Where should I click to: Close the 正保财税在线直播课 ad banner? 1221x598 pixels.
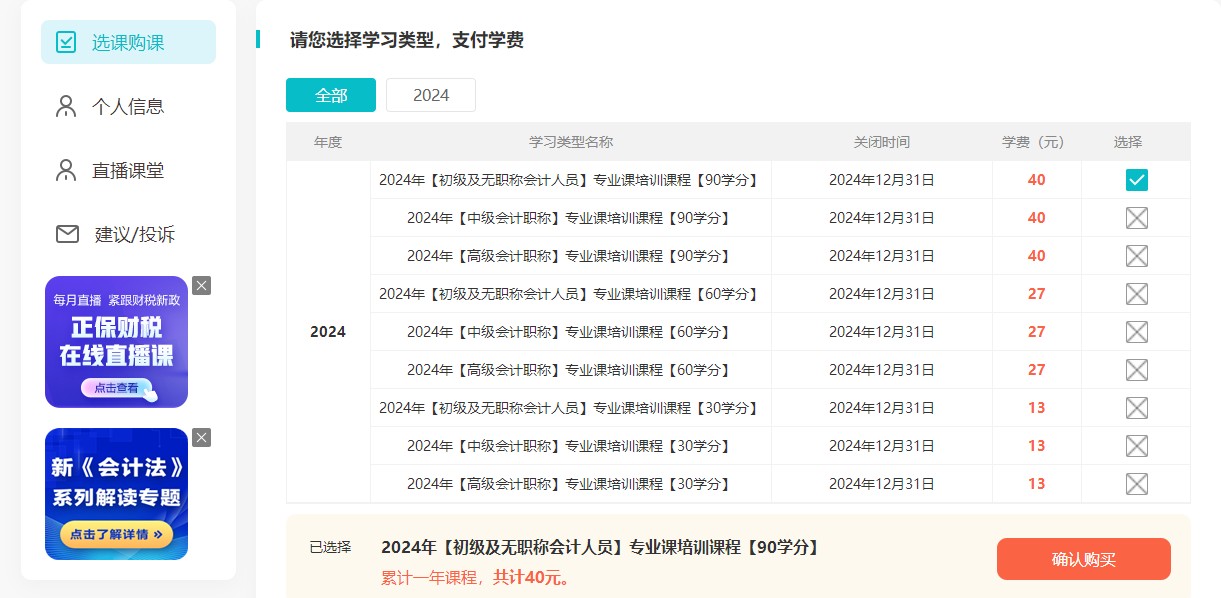pyautogui.click(x=201, y=286)
